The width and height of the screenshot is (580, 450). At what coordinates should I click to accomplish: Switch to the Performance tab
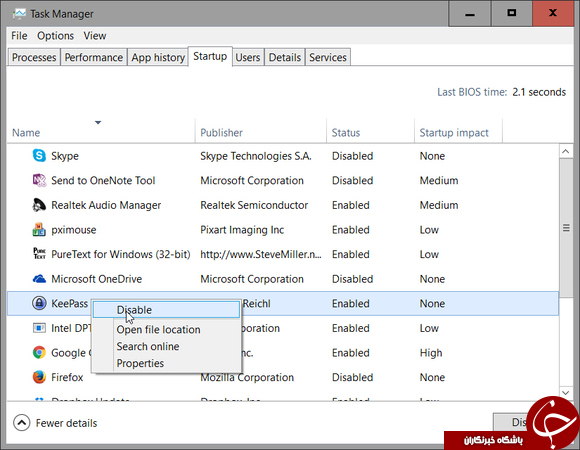(x=94, y=57)
